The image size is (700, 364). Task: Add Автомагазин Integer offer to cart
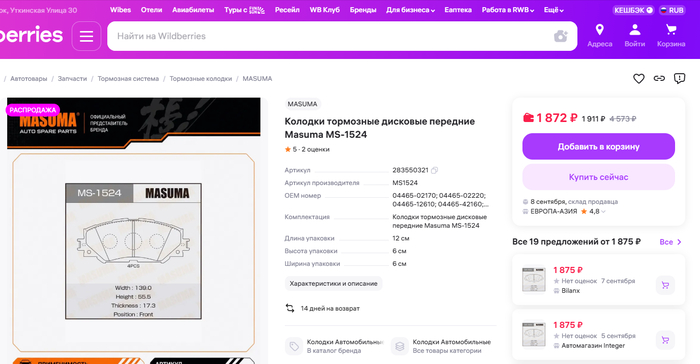click(x=665, y=340)
